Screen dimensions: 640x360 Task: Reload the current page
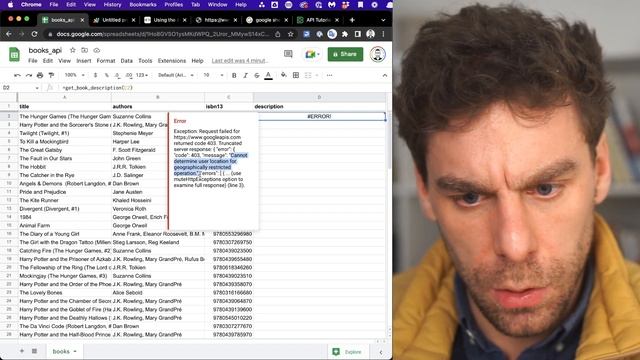(35, 34)
